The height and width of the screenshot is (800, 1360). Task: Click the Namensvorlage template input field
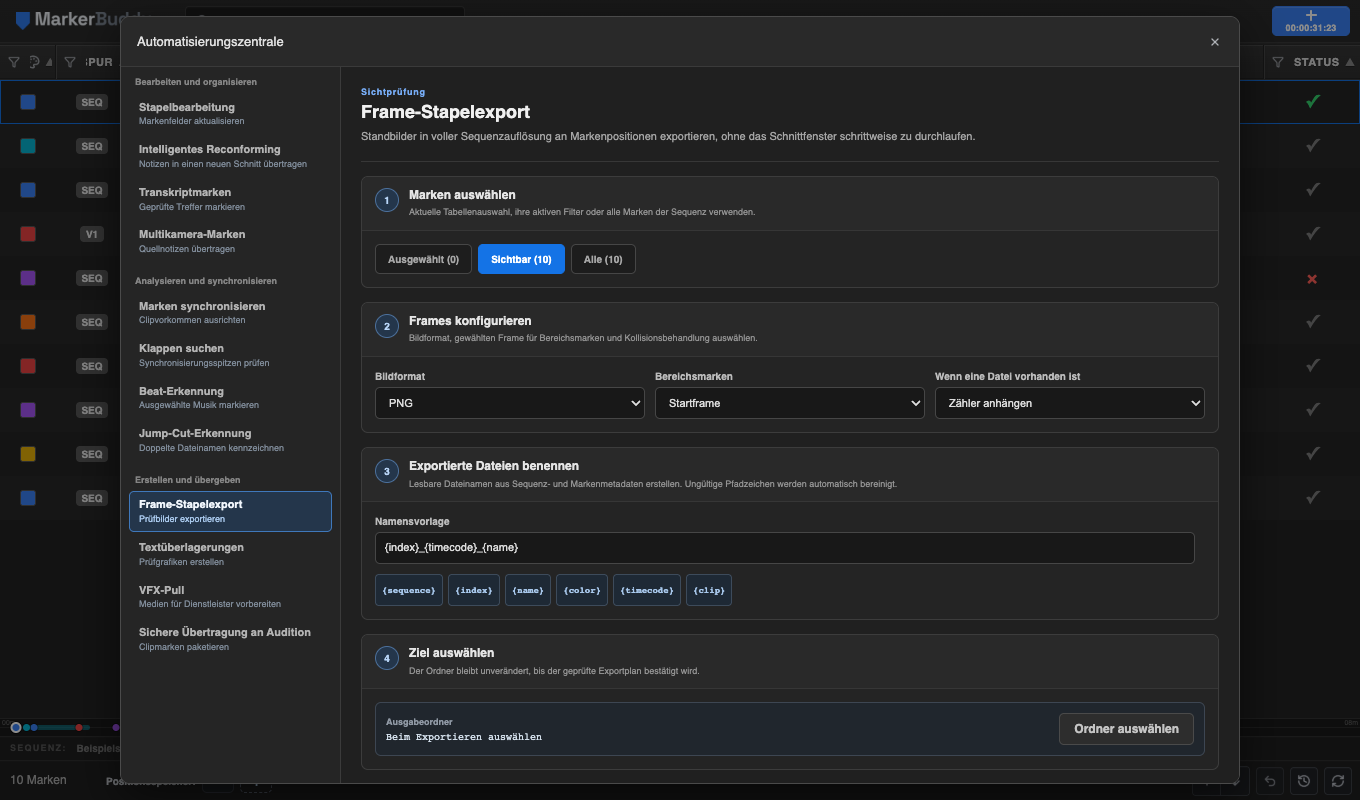[785, 548]
